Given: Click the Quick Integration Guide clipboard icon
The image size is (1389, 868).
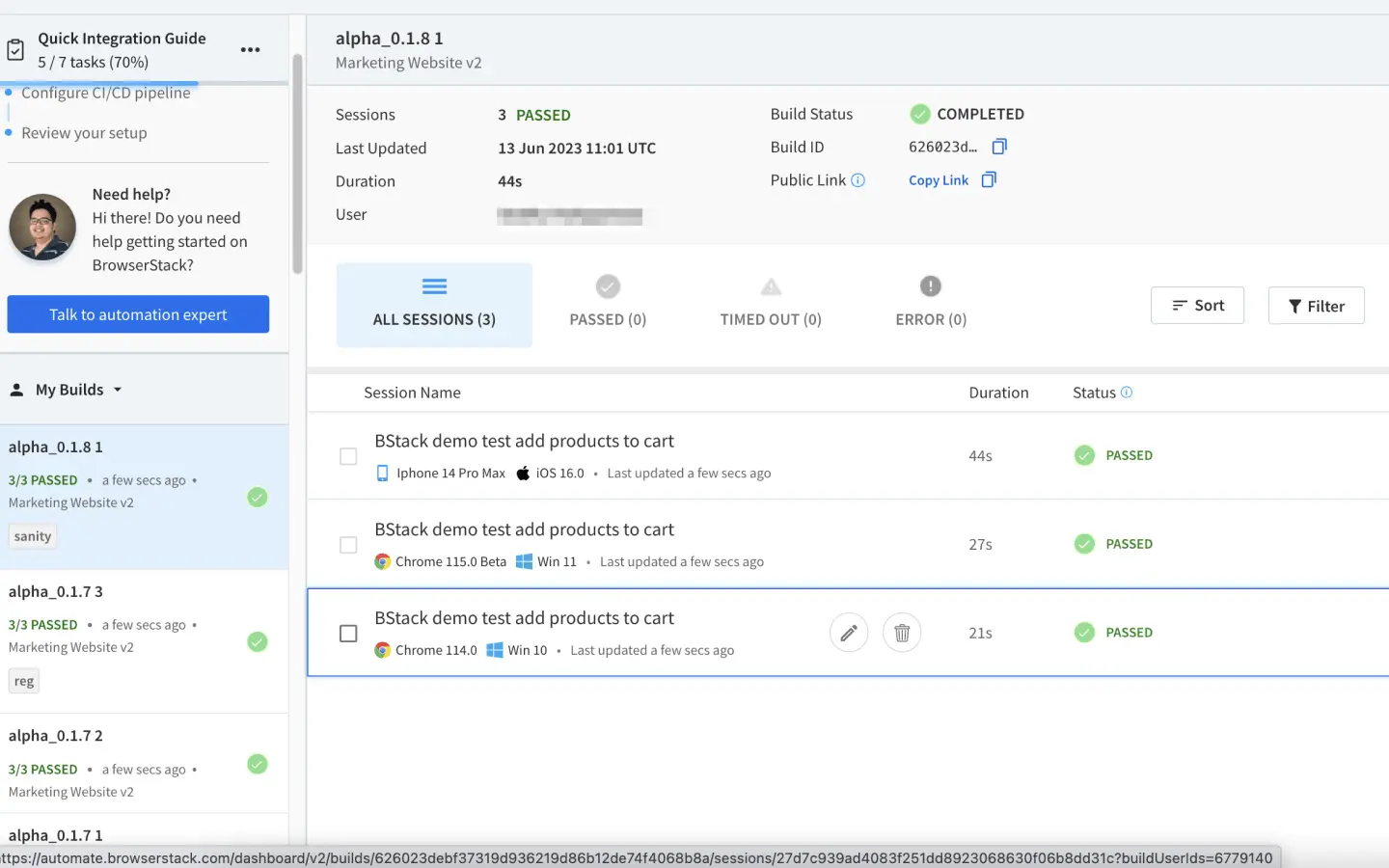Looking at the screenshot, I should click(15, 50).
